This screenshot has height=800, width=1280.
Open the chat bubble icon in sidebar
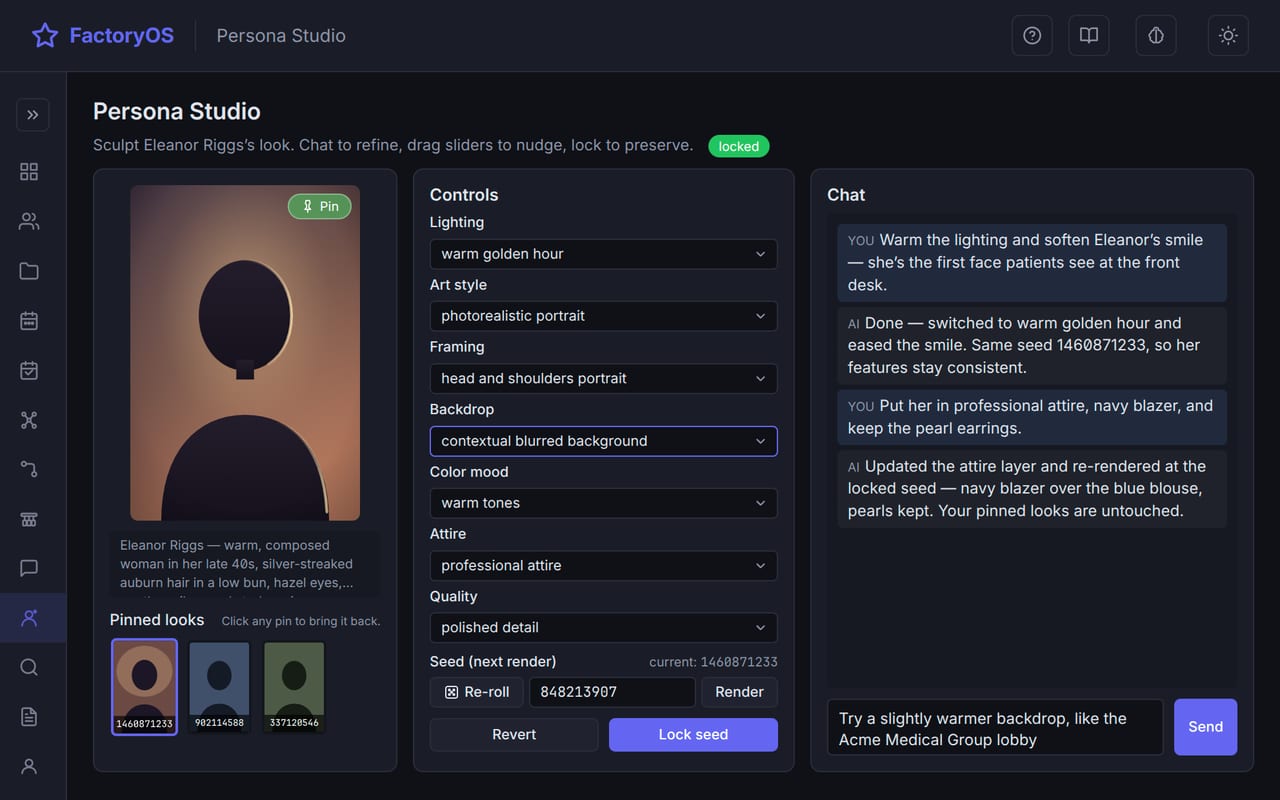[29, 568]
